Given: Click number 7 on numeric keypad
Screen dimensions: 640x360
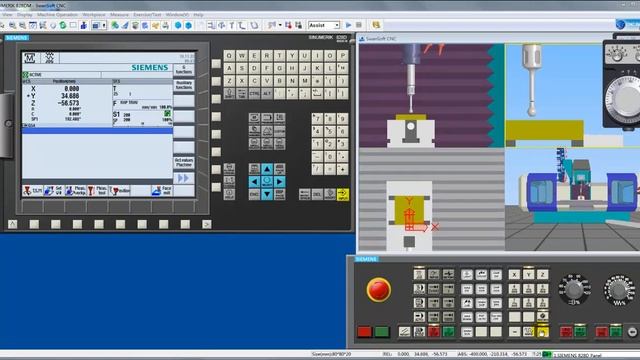Looking at the screenshot, I should pos(317,119).
